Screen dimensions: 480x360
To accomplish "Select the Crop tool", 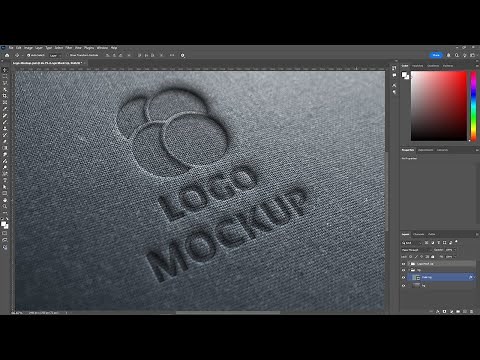I will [x=5, y=96].
